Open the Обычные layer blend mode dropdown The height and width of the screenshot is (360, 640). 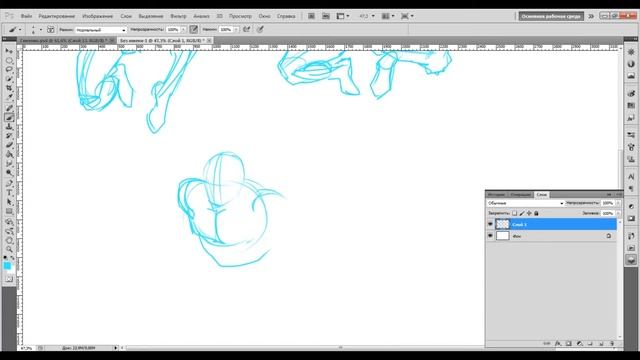(x=526, y=203)
